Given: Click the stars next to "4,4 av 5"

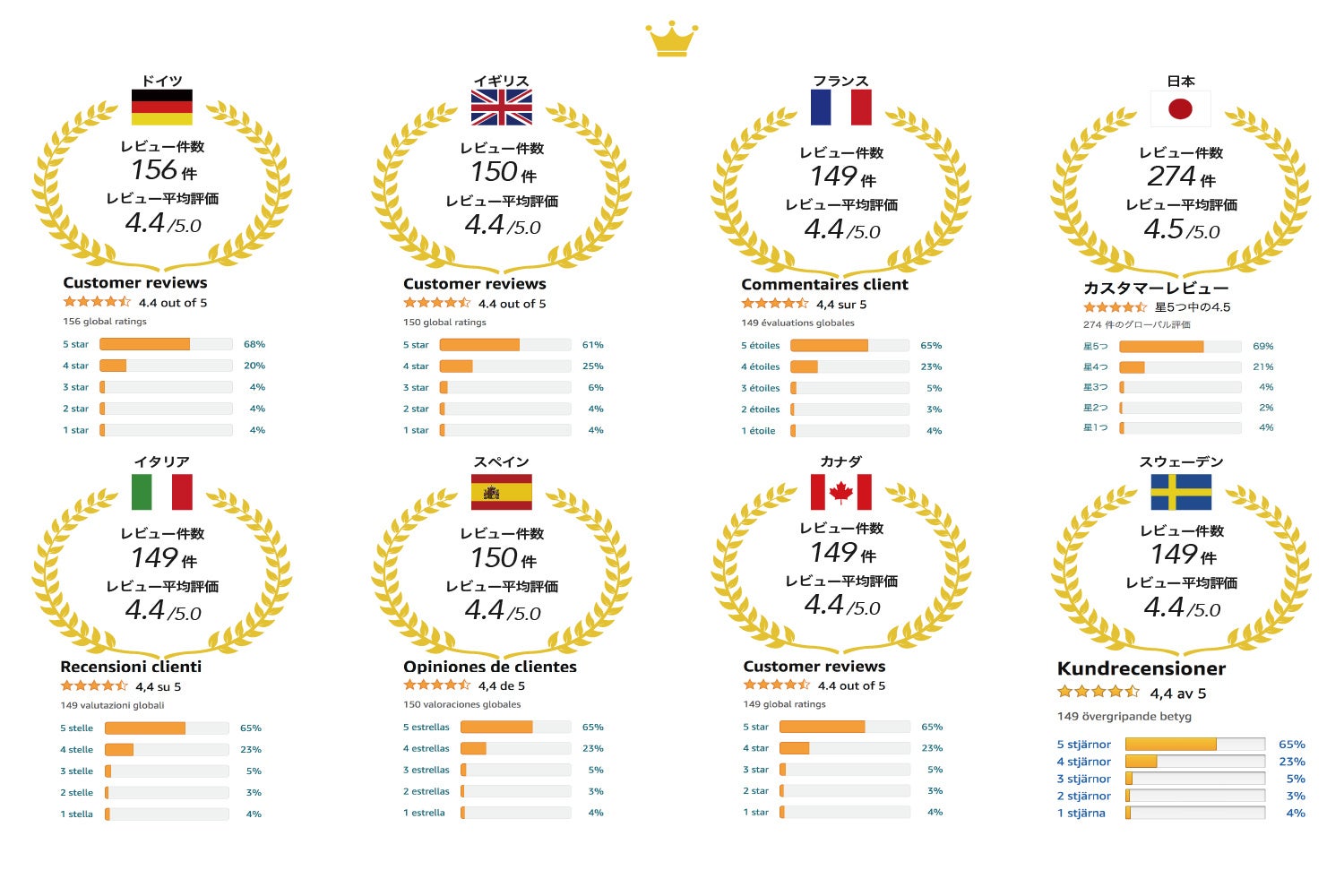Looking at the screenshot, I should (1098, 692).
